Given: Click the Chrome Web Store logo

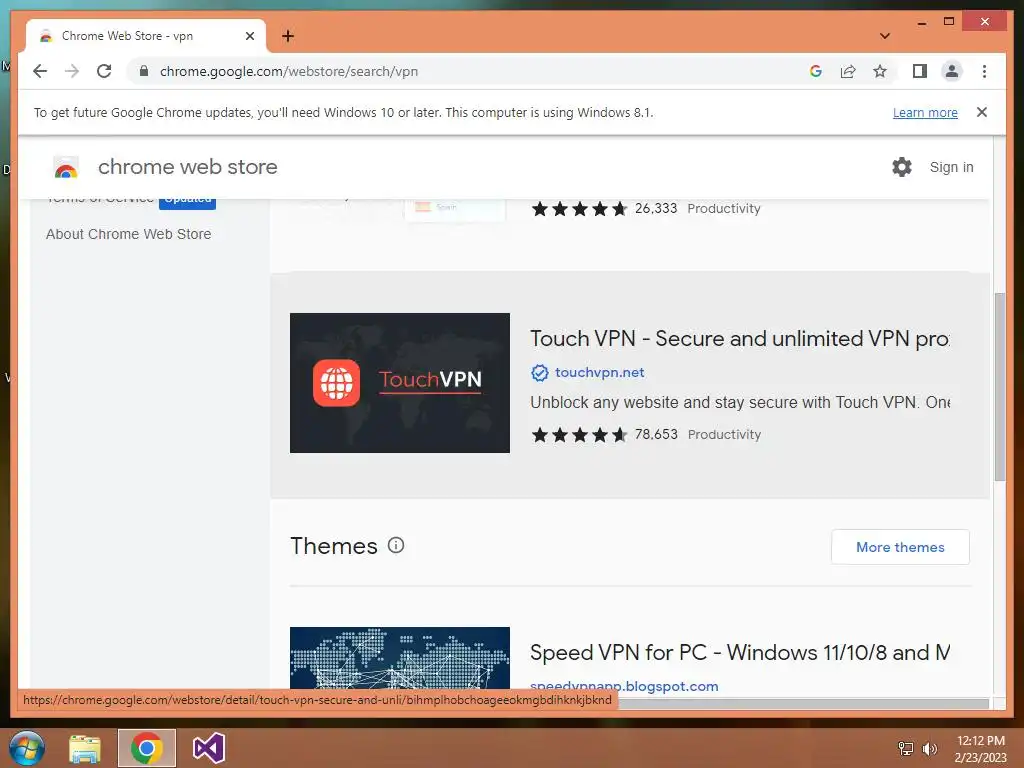Looking at the screenshot, I should click(66, 168).
